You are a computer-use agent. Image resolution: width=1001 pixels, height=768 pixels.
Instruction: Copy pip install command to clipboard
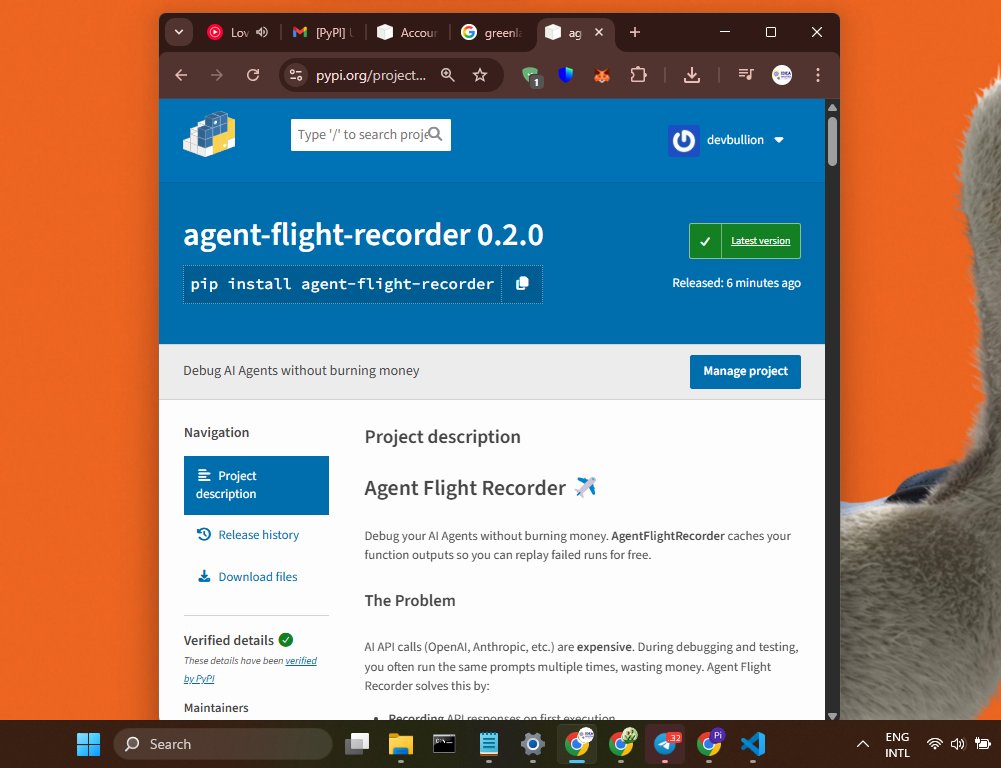(522, 283)
